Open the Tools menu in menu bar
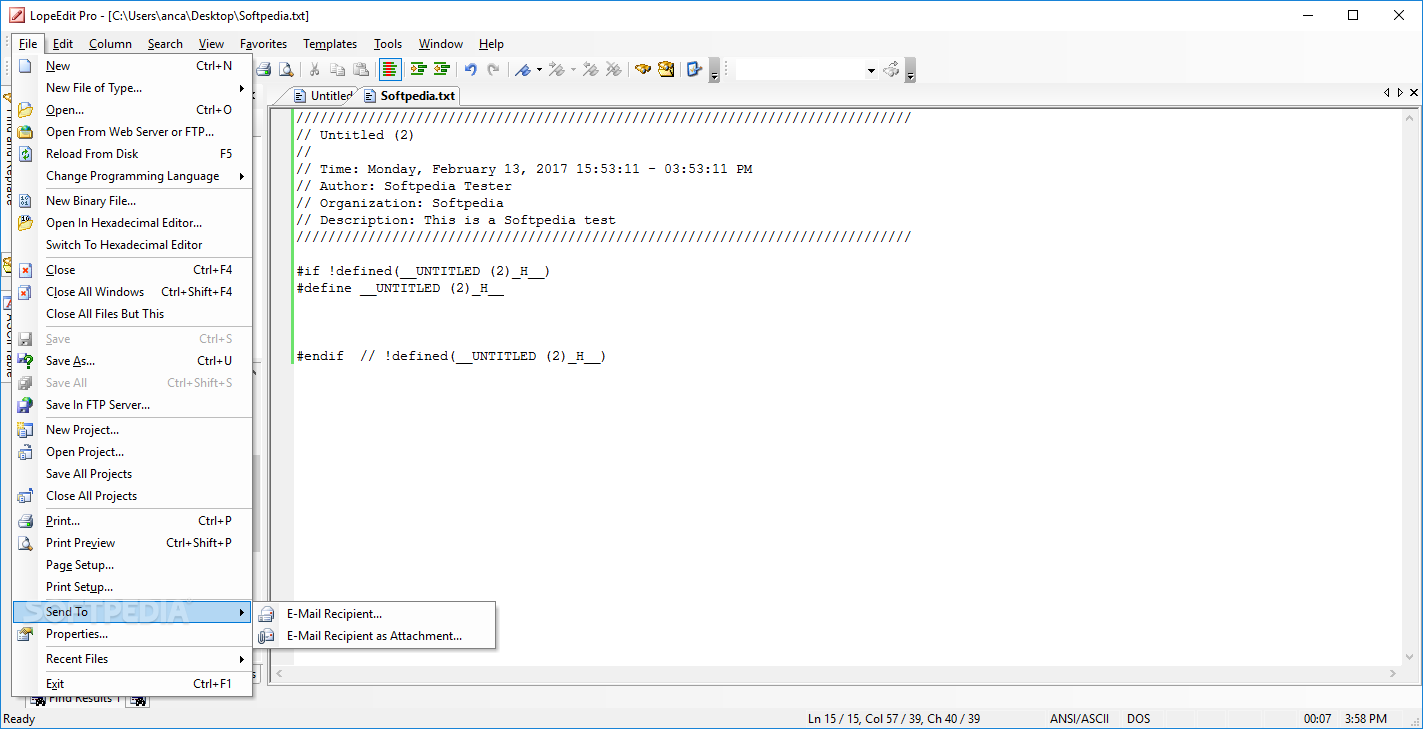 pyautogui.click(x=388, y=43)
